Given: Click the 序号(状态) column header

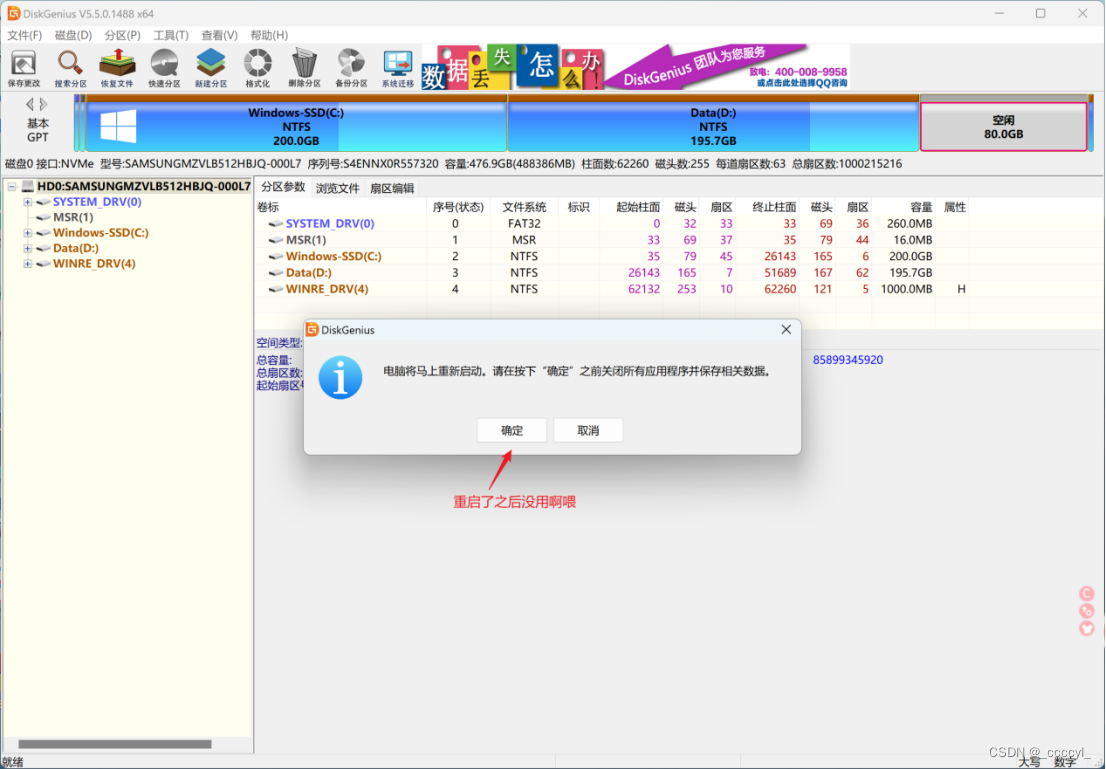Looking at the screenshot, I should (458, 207).
